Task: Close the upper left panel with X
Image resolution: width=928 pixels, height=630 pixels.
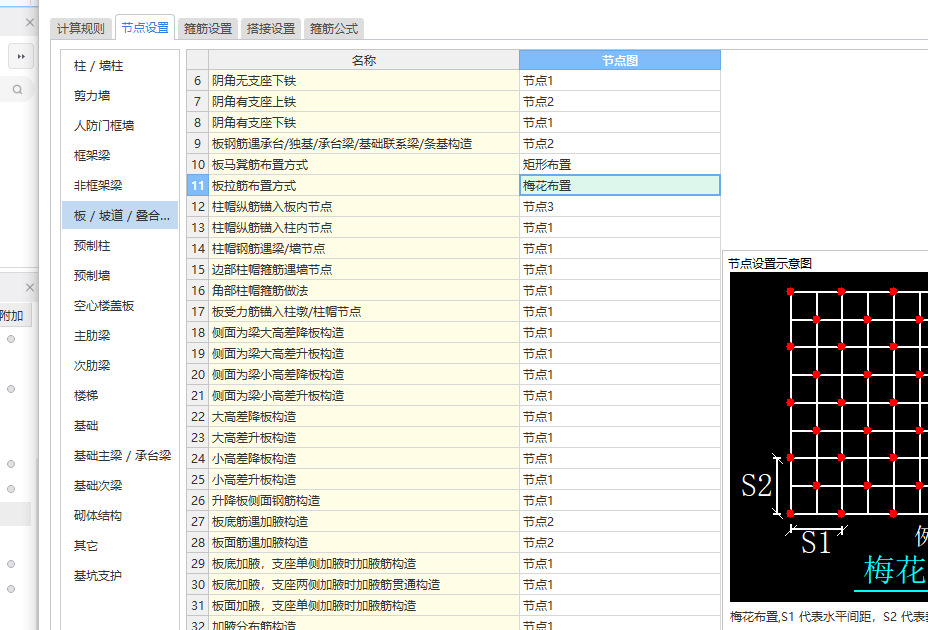Action: [30, 22]
